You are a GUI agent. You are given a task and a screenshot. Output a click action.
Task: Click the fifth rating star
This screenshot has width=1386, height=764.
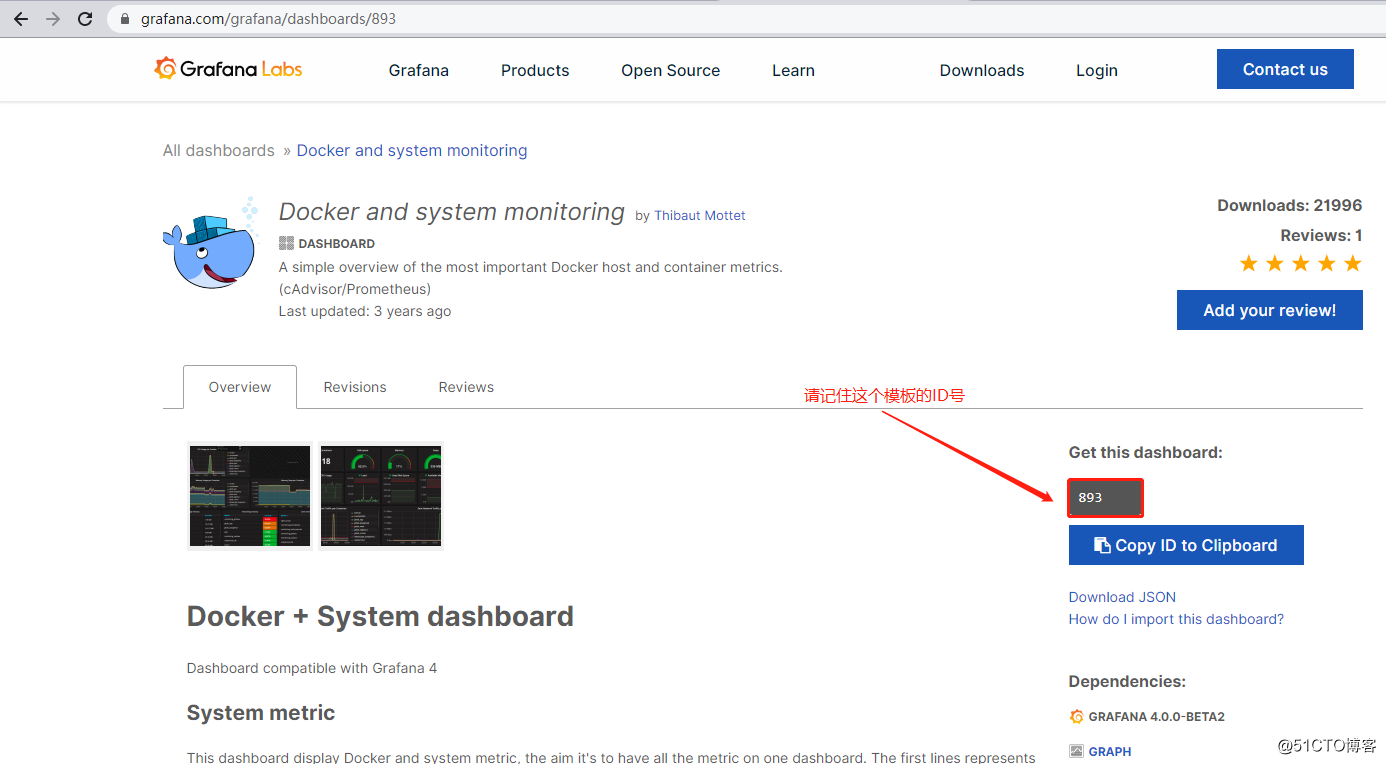coord(1353,263)
